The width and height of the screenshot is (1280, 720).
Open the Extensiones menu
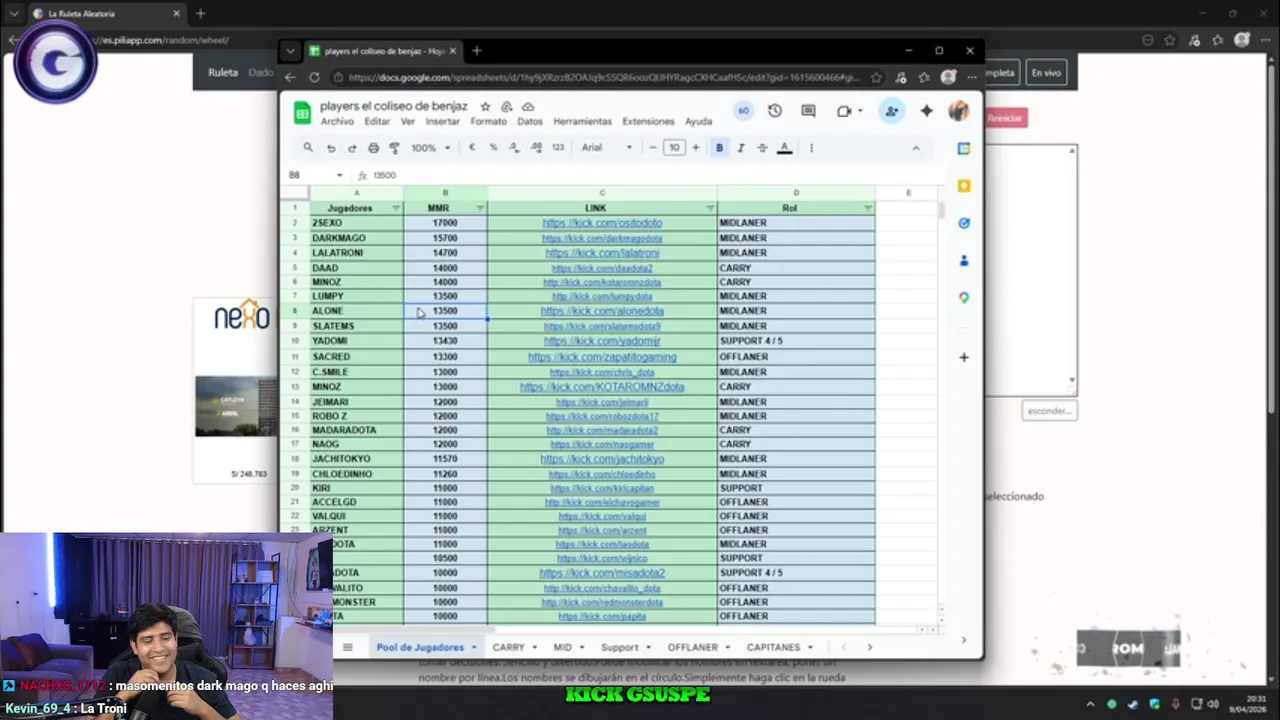[x=648, y=122]
